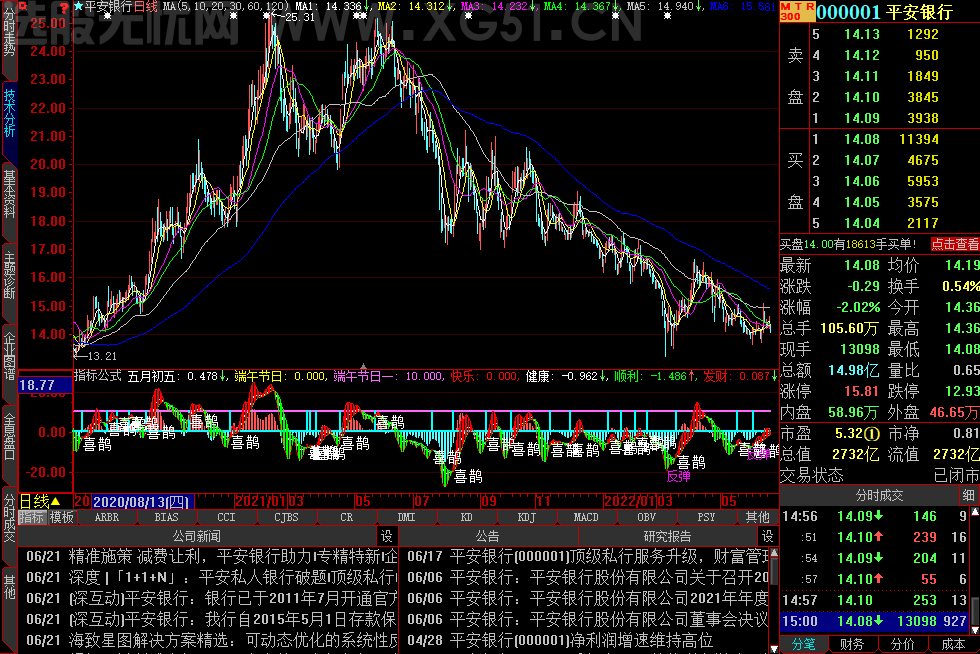Open 04/28 report '净利润增速维持高位'
The width and height of the screenshot is (980, 654).
pos(561,640)
